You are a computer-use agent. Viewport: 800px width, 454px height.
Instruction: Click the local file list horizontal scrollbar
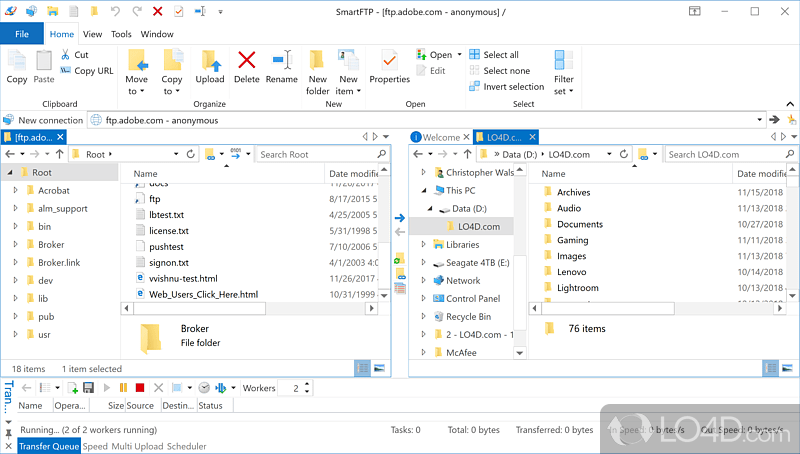coord(608,308)
